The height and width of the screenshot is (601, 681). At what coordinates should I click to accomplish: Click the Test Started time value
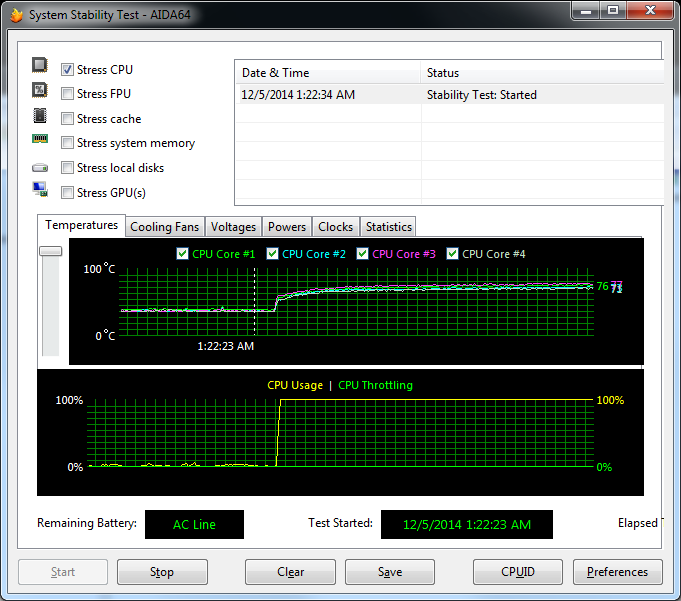click(x=466, y=524)
